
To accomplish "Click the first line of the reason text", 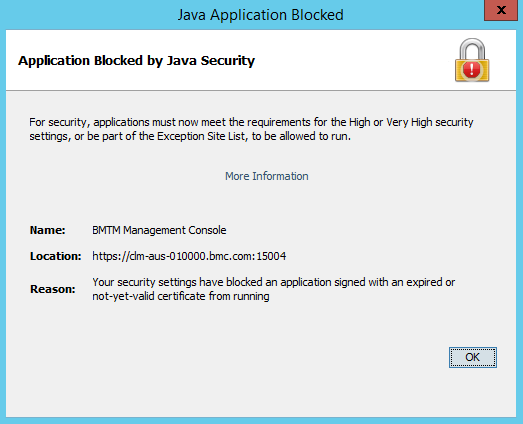I will click(x=274, y=282).
